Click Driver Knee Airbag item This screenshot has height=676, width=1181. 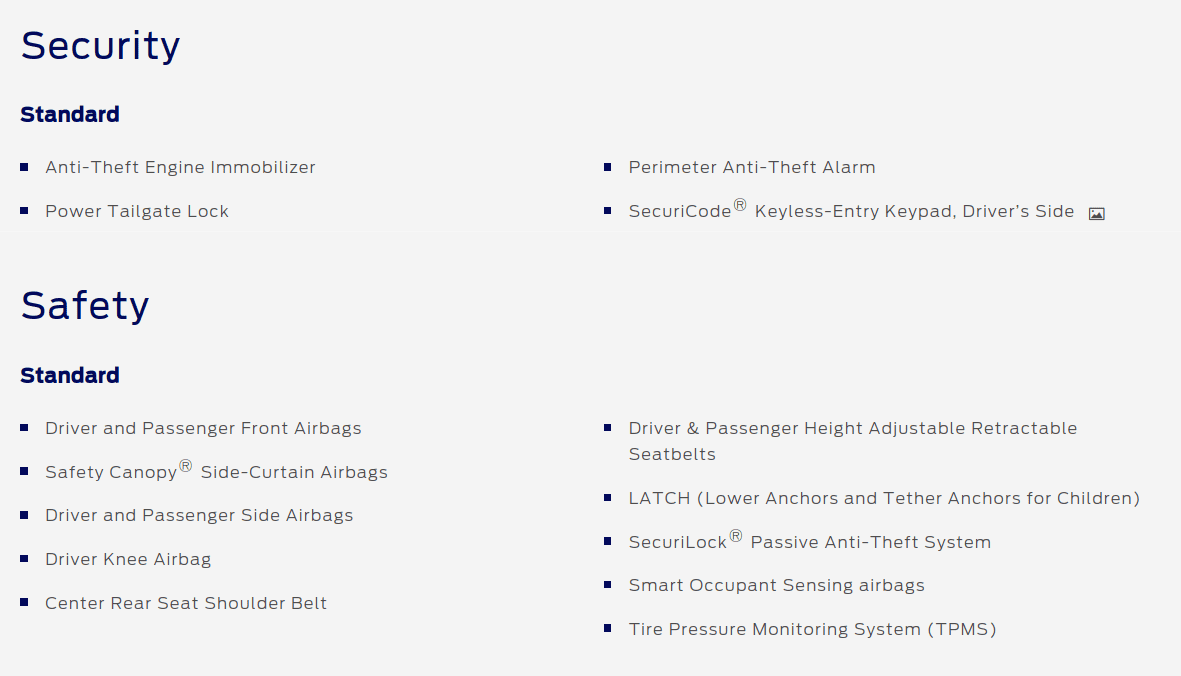click(128, 559)
